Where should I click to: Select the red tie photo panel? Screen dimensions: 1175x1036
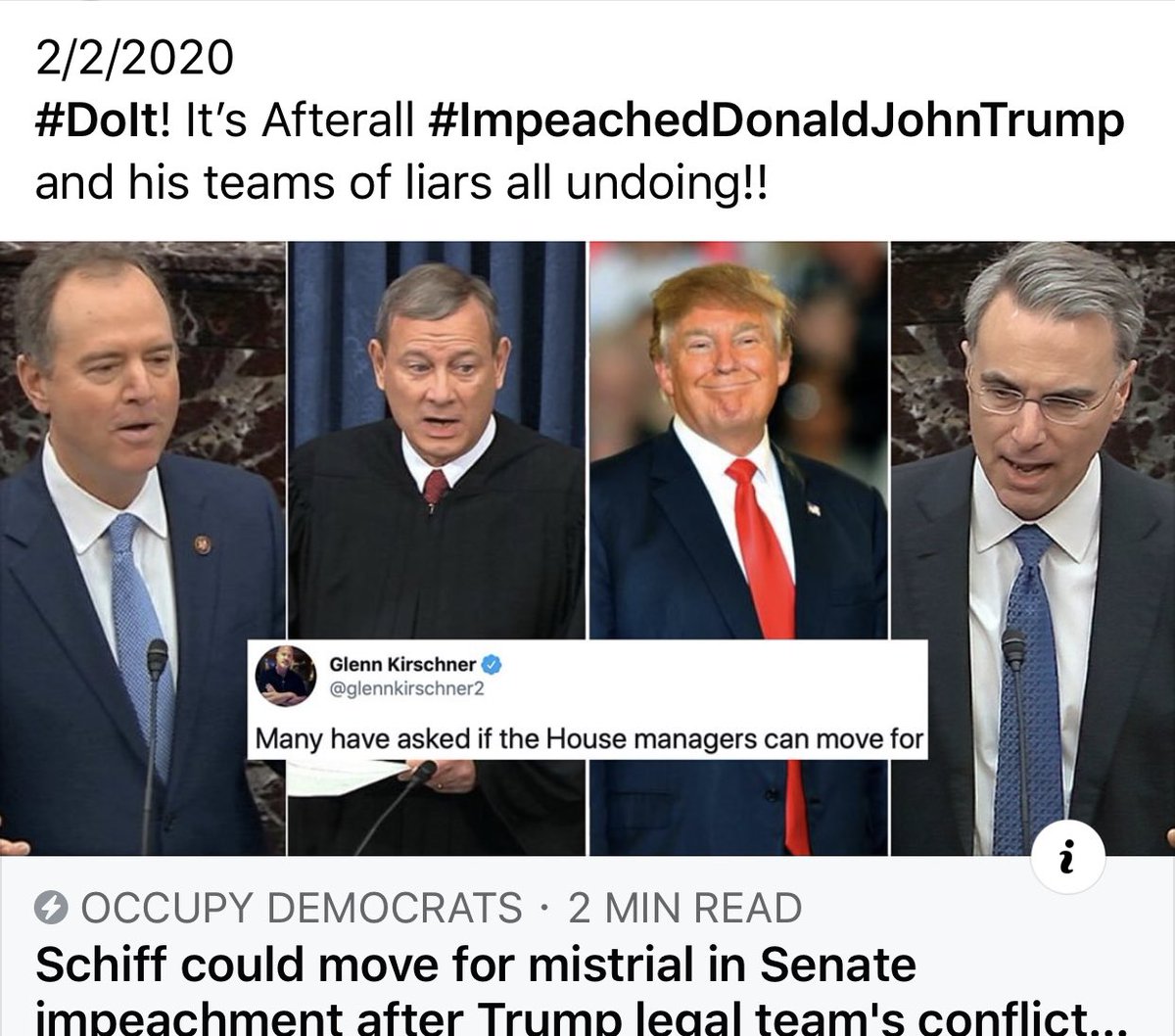(x=738, y=548)
